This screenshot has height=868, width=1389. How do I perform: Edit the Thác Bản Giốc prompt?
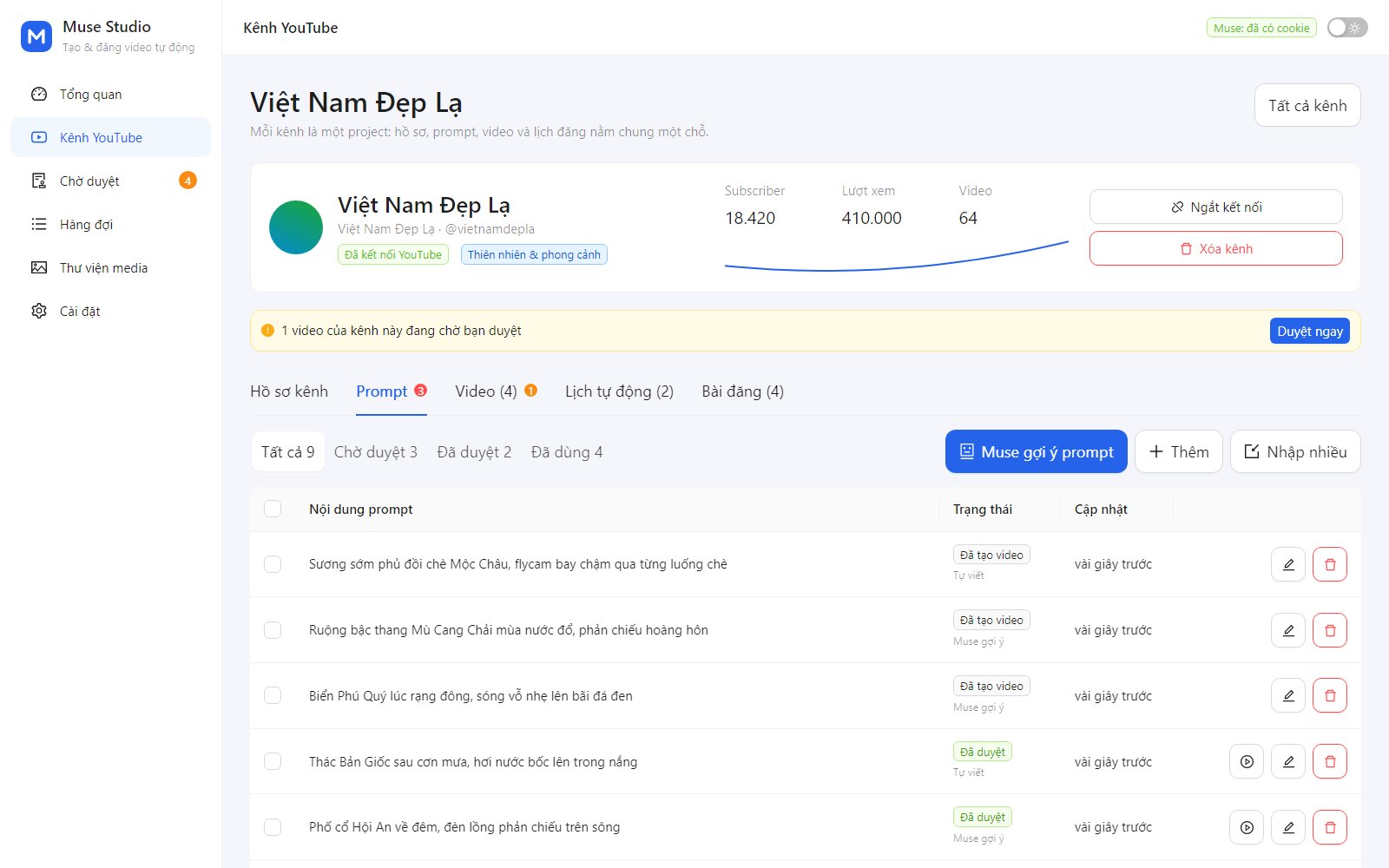tap(1288, 761)
